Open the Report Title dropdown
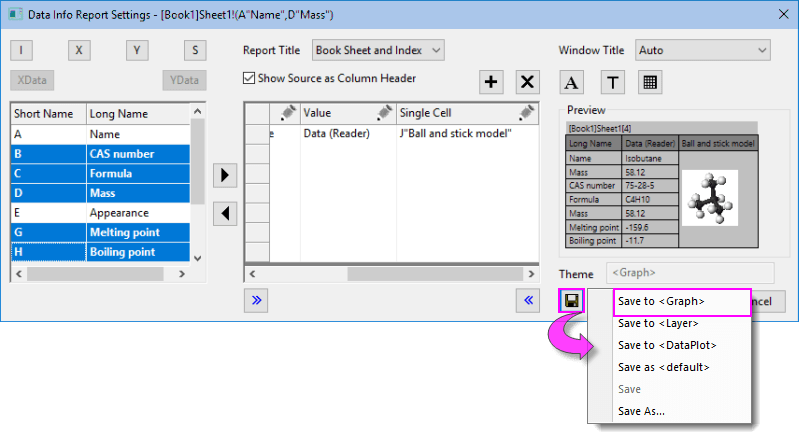The height and width of the screenshot is (432, 799). pos(378,50)
